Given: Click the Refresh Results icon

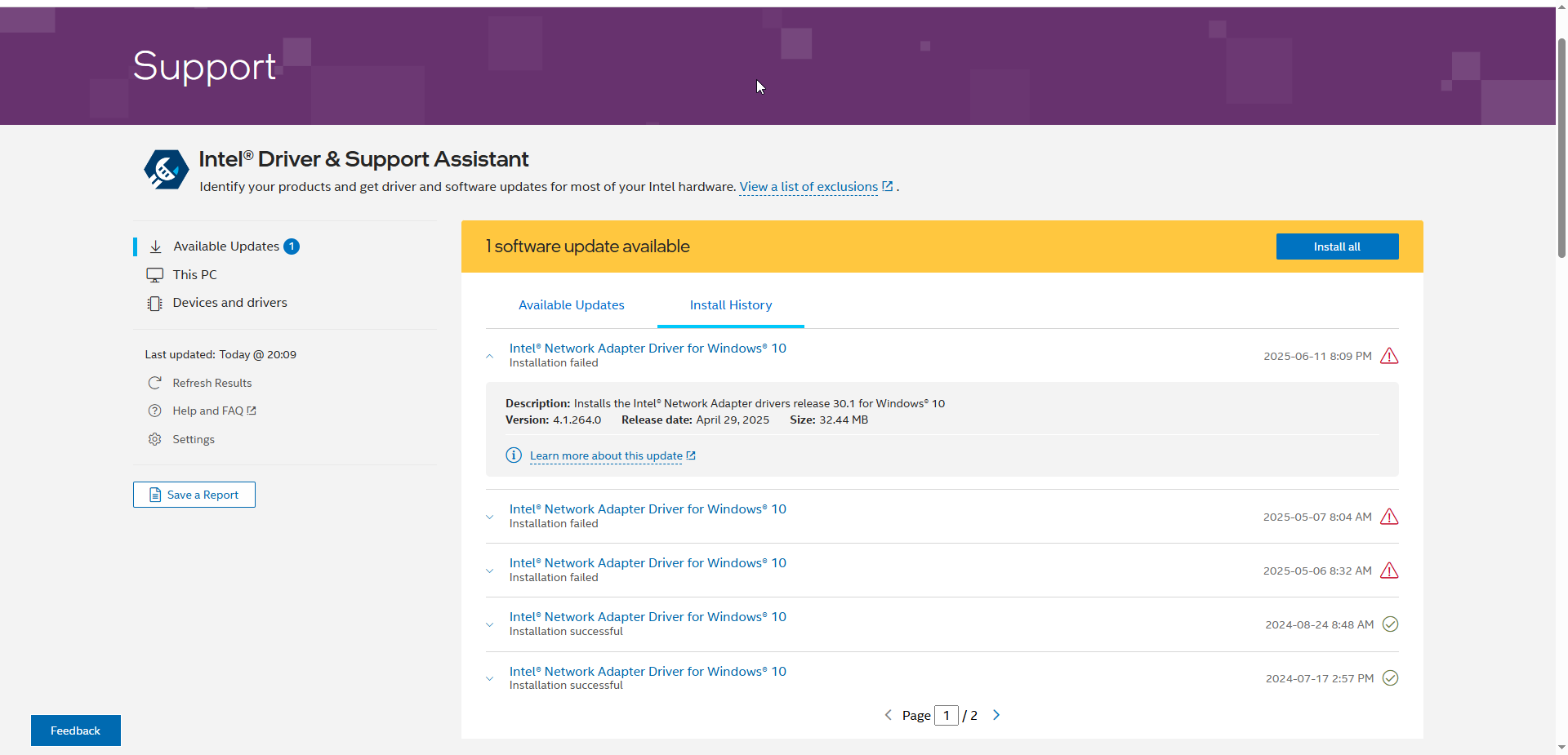Looking at the screenshot, I should (154, 383).
